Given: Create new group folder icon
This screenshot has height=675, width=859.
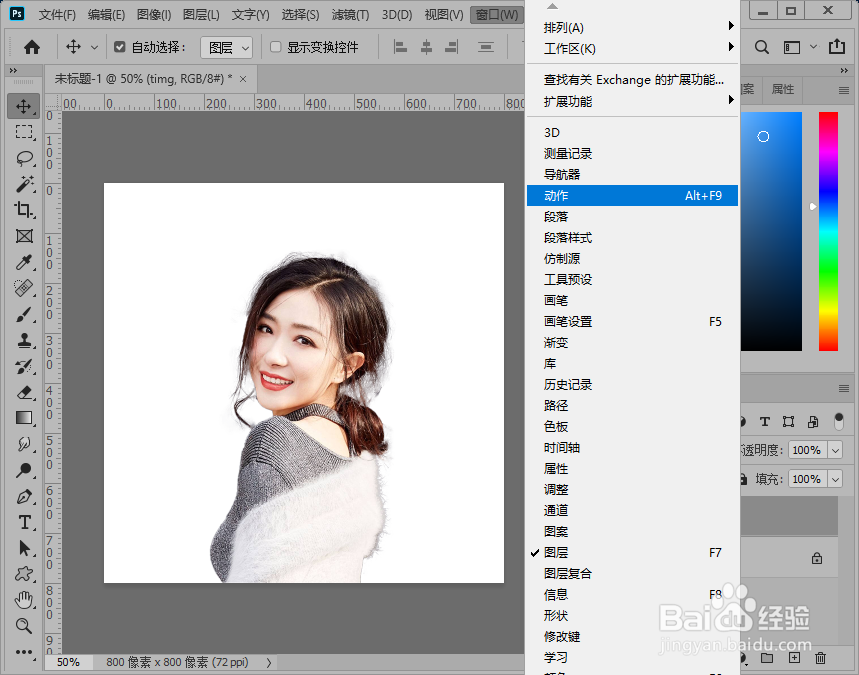Looking at the screenshot, I should 767,657.
